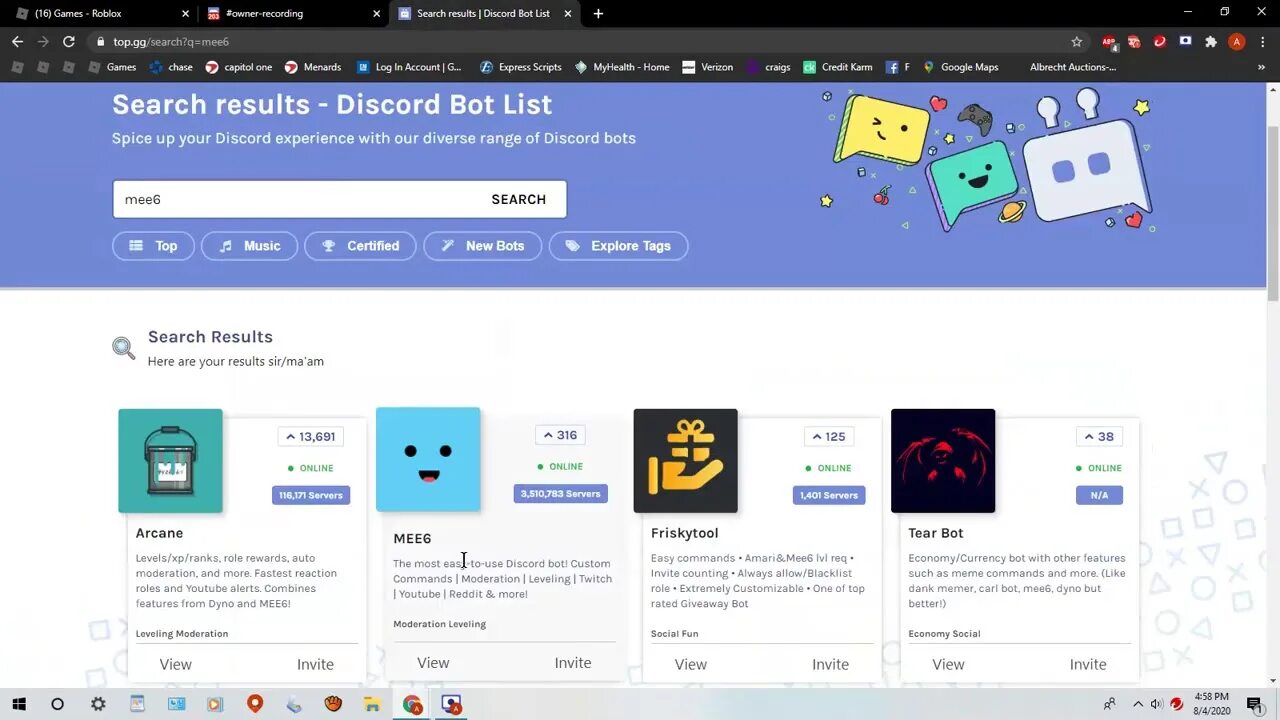Show more bookmarks with the double chevron

click(x=1261, y=67)
